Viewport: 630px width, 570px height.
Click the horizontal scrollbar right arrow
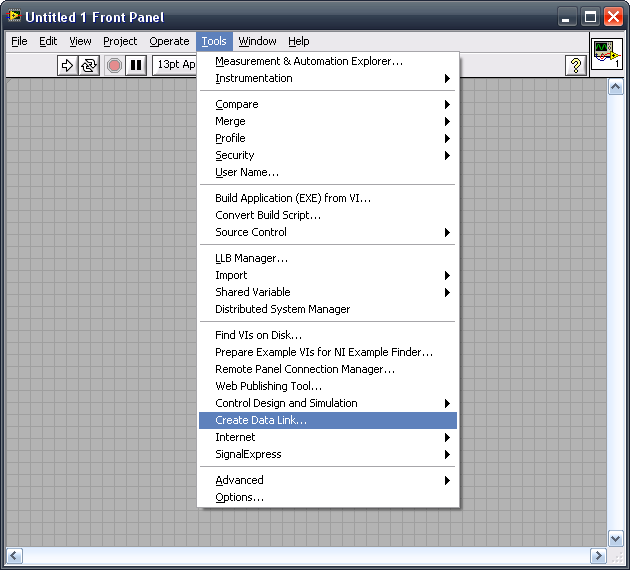(598, 556)
